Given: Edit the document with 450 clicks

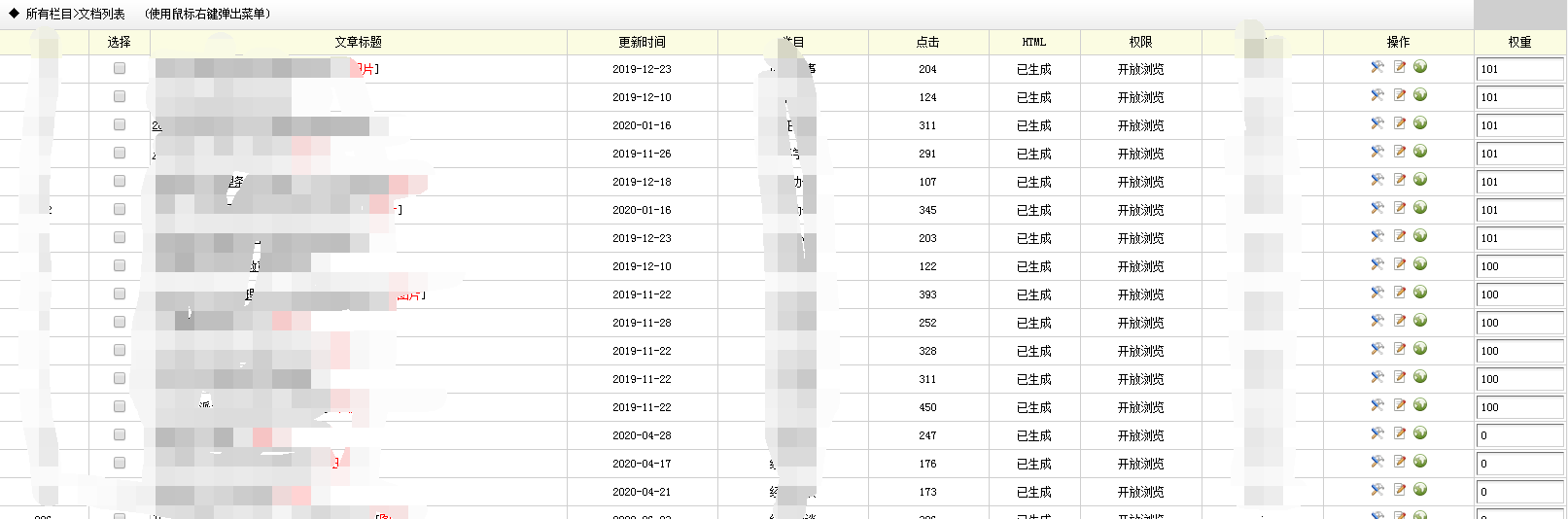Looking at the screenshot, I should point(1400,405).
